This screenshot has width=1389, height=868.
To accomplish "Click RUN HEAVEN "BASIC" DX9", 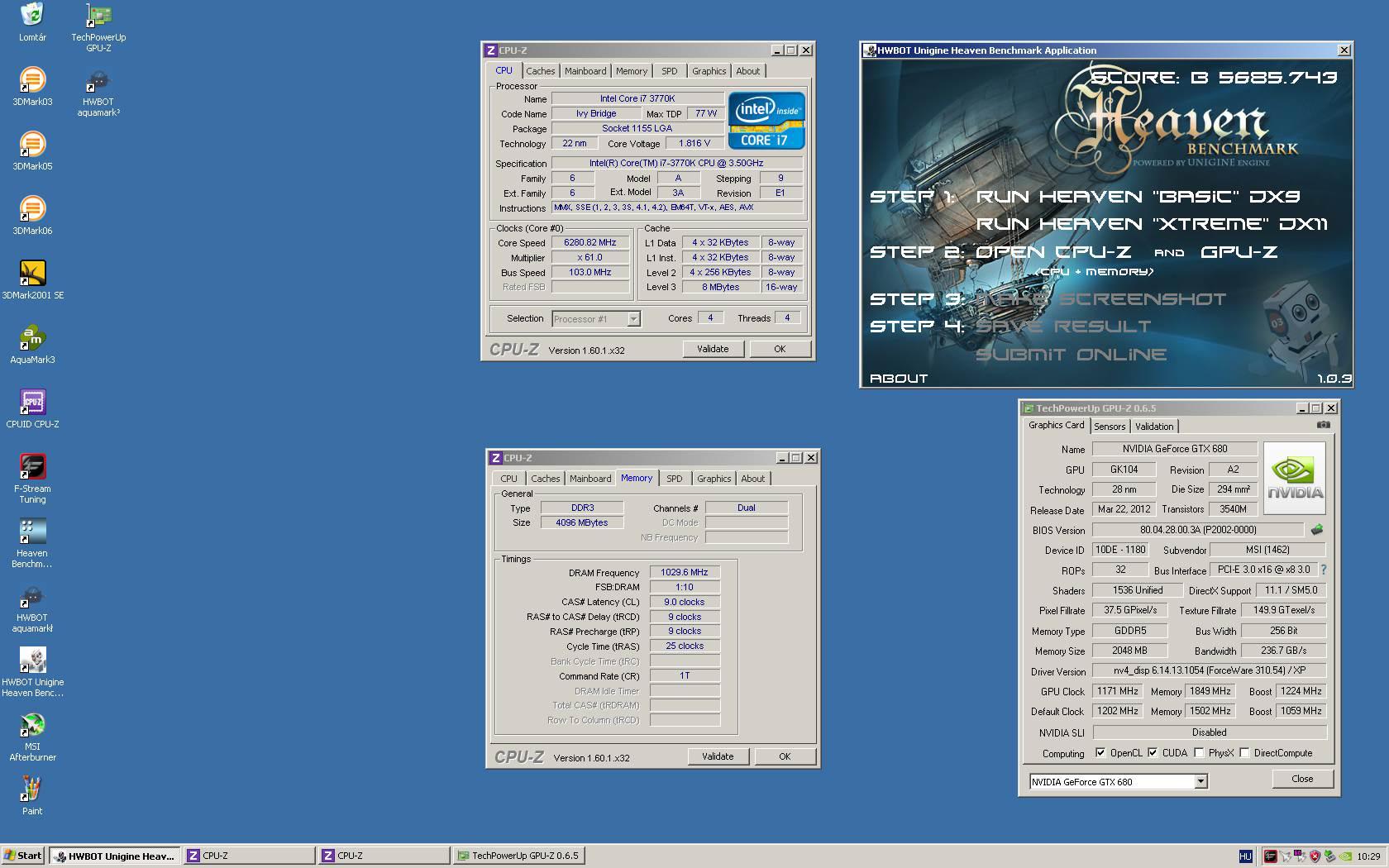I will pyautogui.click(x=1138, y=197).
